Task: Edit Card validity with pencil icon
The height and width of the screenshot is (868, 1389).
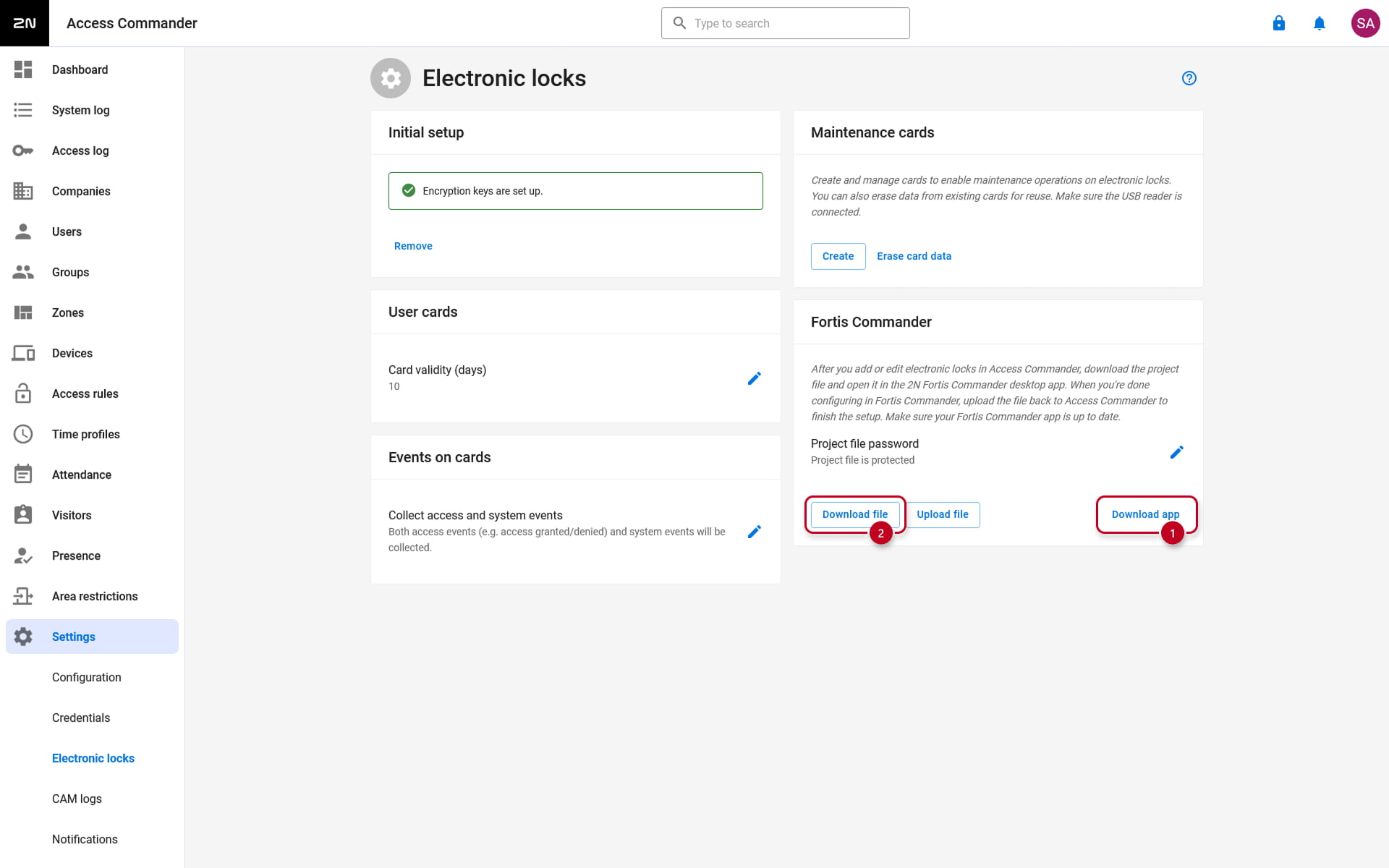Action: 754,378
